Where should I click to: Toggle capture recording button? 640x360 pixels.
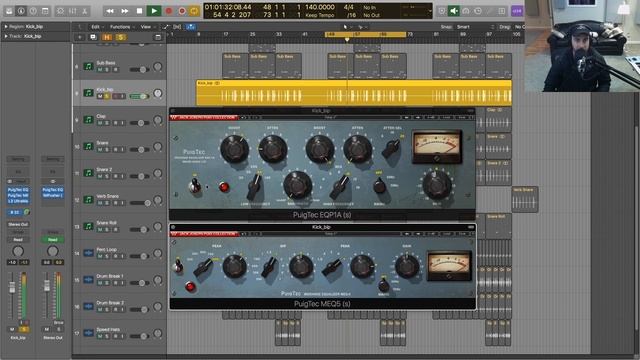[182, 11]
